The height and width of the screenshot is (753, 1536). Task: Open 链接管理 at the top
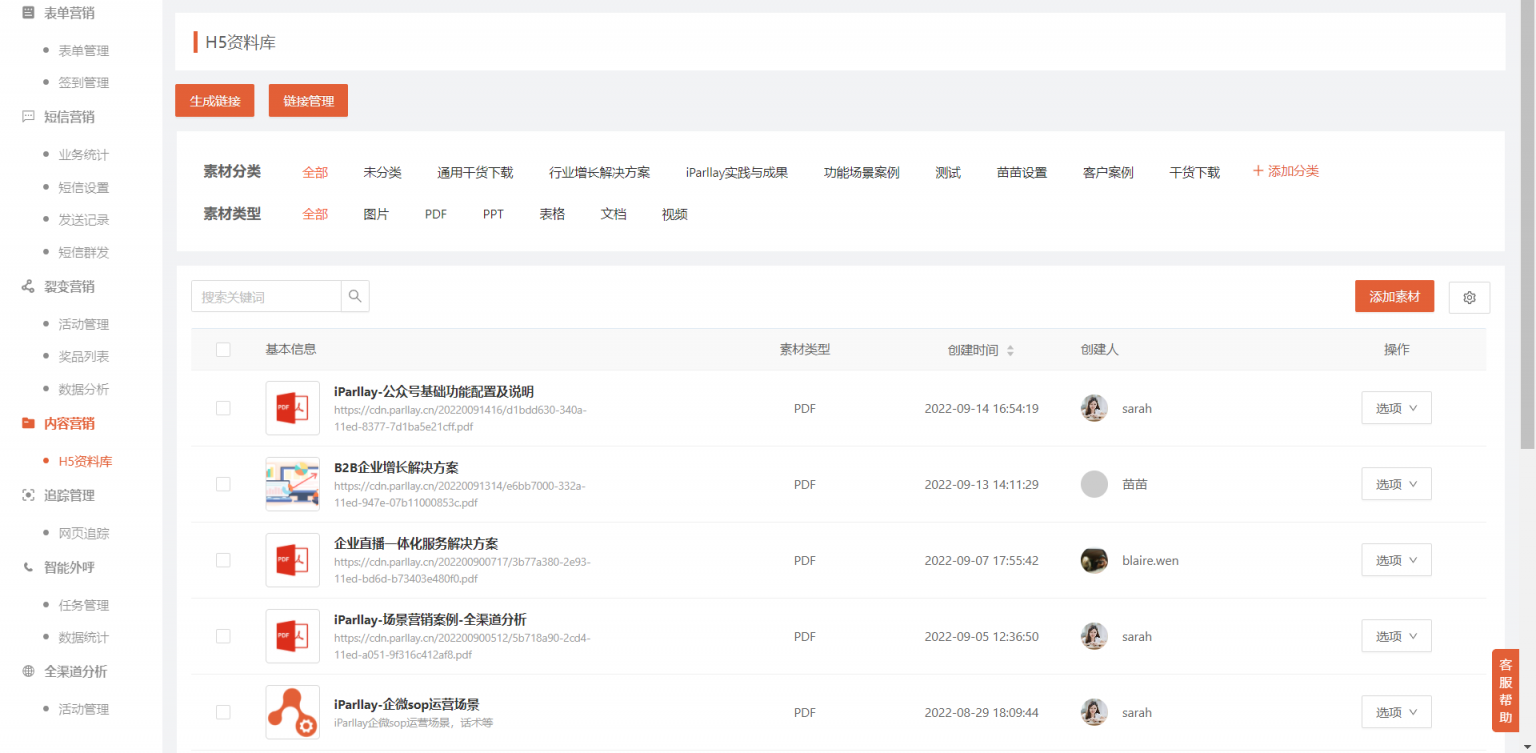coord(308,100)
